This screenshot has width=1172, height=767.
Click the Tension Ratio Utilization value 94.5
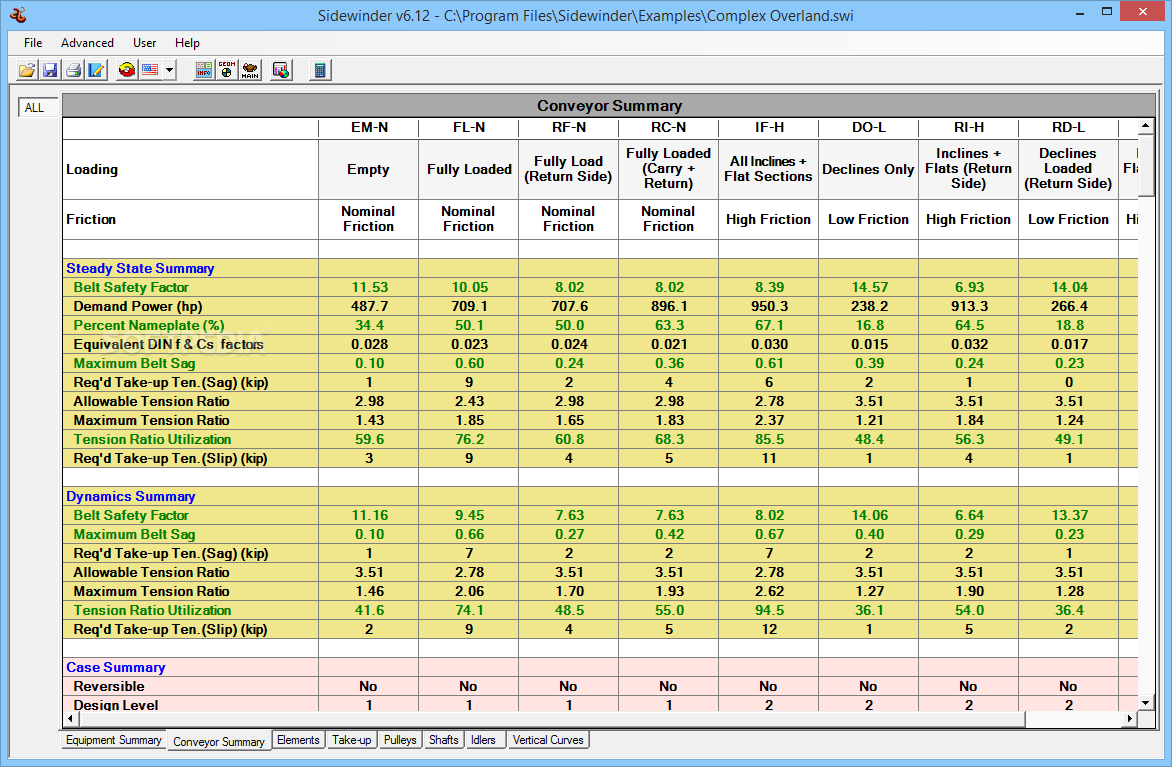(769, 611)
